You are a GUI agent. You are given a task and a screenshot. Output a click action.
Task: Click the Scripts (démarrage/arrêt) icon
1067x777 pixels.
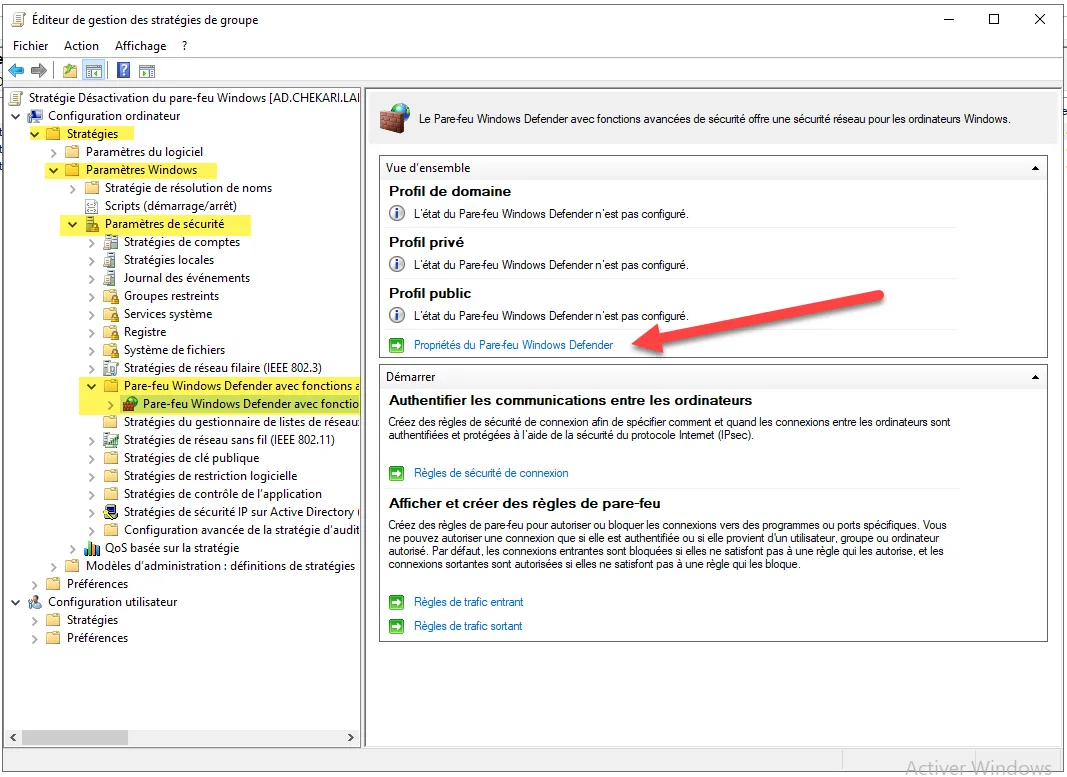[x=92, y=206]
